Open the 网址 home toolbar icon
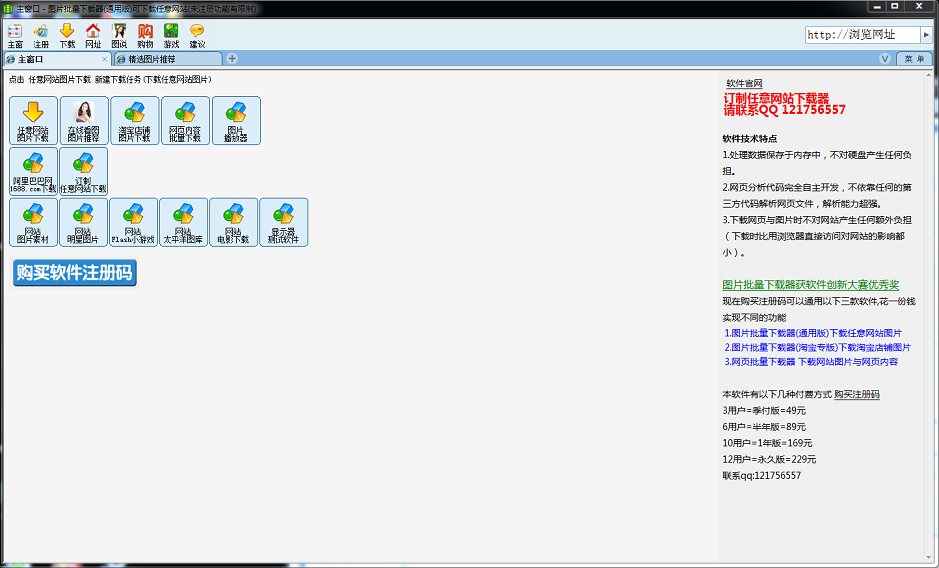The image size is (939, 568). (93, 36)
